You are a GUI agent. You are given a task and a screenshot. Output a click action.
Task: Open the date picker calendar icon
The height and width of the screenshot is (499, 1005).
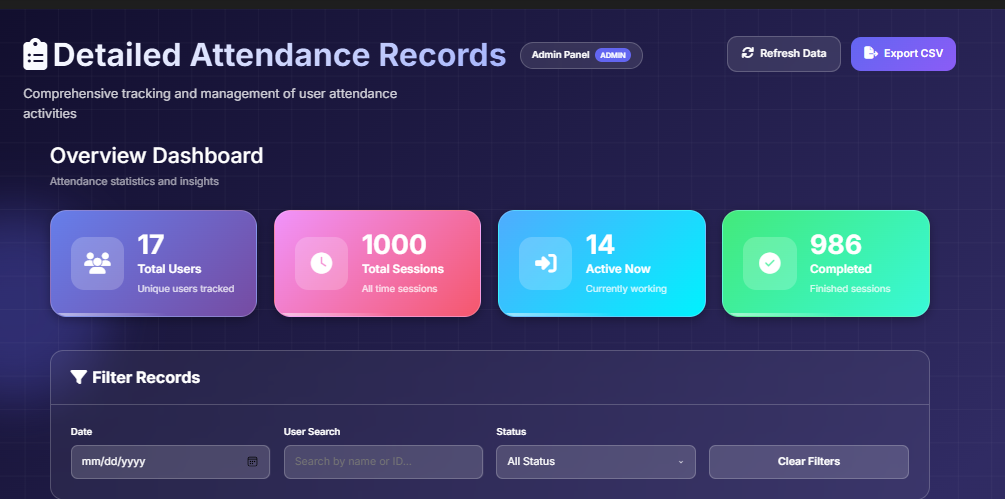(x=253, y=461)
